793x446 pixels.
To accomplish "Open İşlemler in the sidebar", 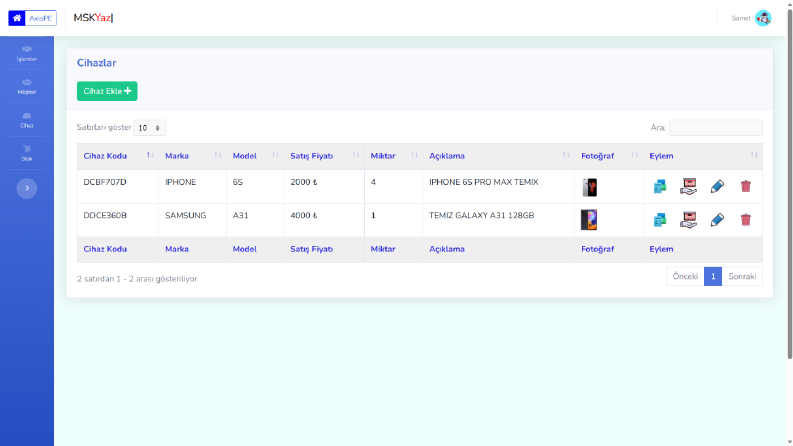I will (27, 54).
